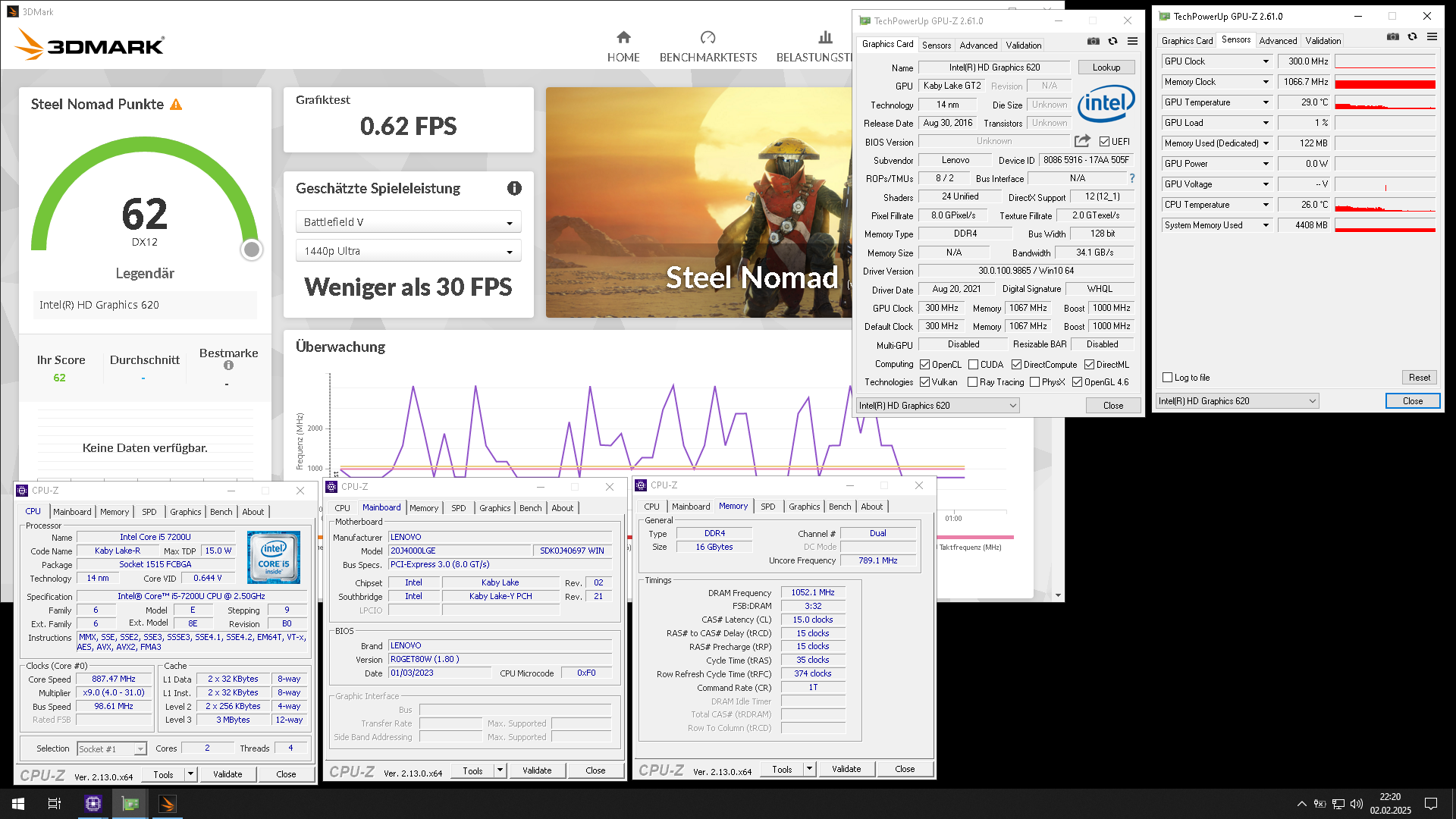Image resolution: width=1456 pixels, height=819 pixels.
Task: Click the score gauge handle knob
Action: tap(252, 249)
